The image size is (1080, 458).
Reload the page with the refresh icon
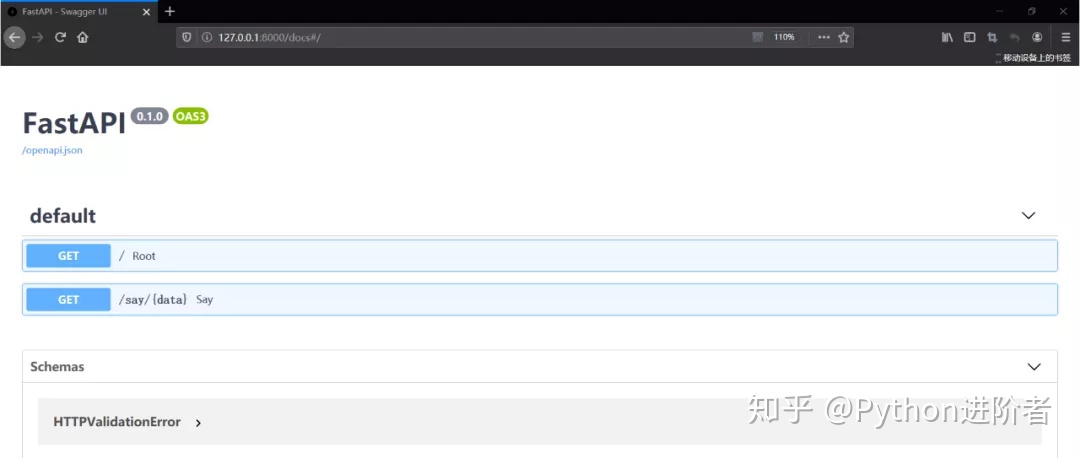click(60, 37)
